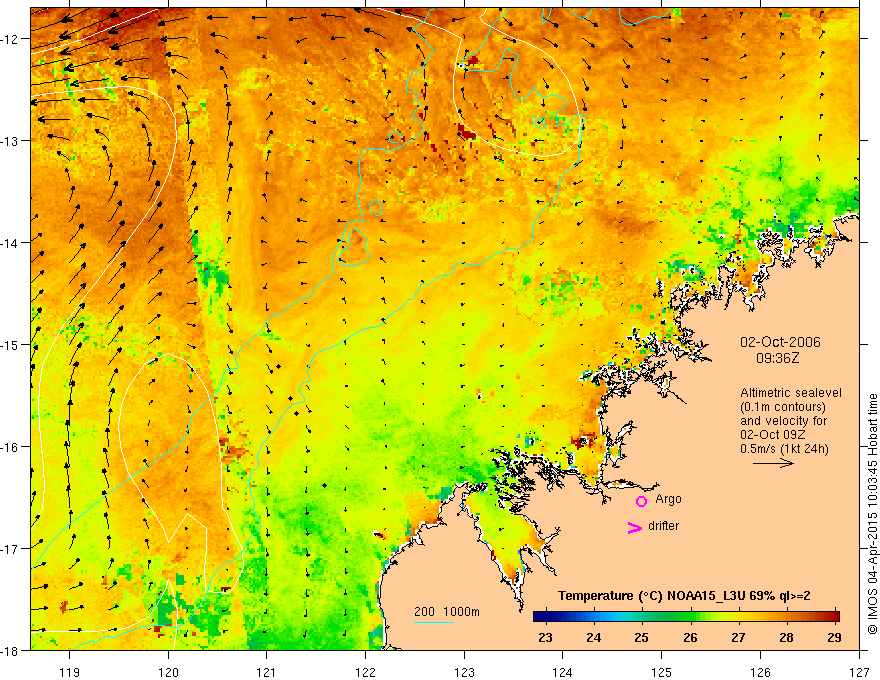Click latitude axis label -18

click(x=11, y=651)
